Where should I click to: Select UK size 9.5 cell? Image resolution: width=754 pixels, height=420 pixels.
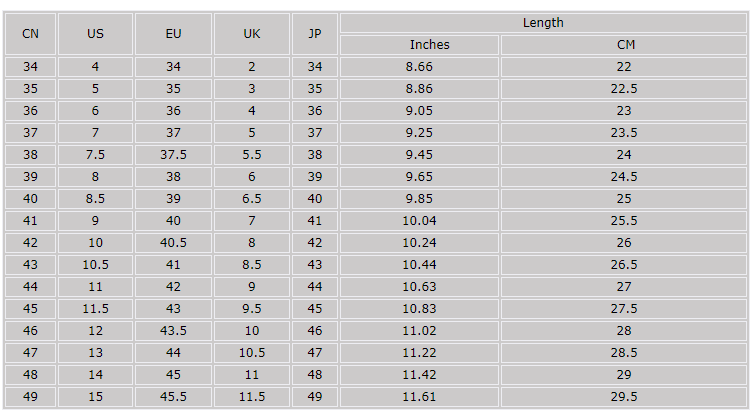(252, 309)
